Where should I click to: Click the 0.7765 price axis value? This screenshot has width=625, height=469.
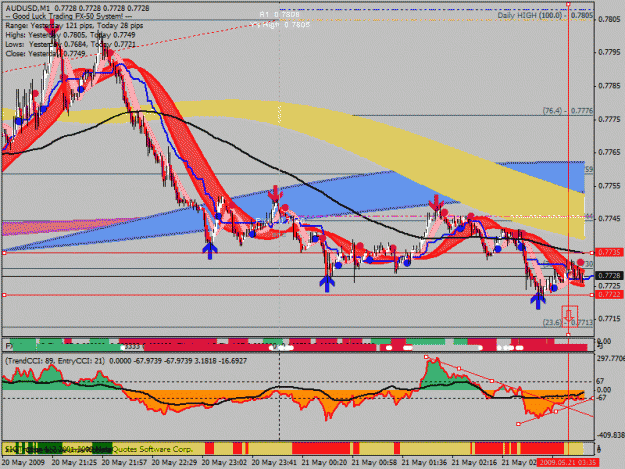click(x=609, y=152)
